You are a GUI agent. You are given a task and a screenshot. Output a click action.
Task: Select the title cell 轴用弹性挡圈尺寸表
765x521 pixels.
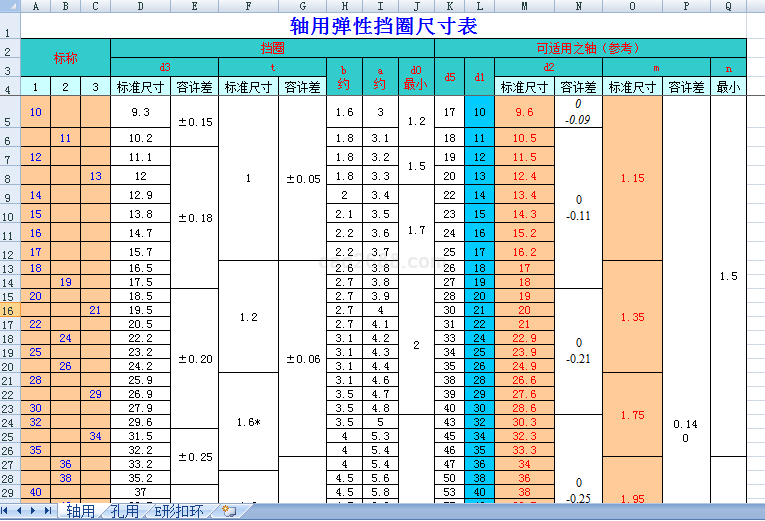click(x=383, y=26)
